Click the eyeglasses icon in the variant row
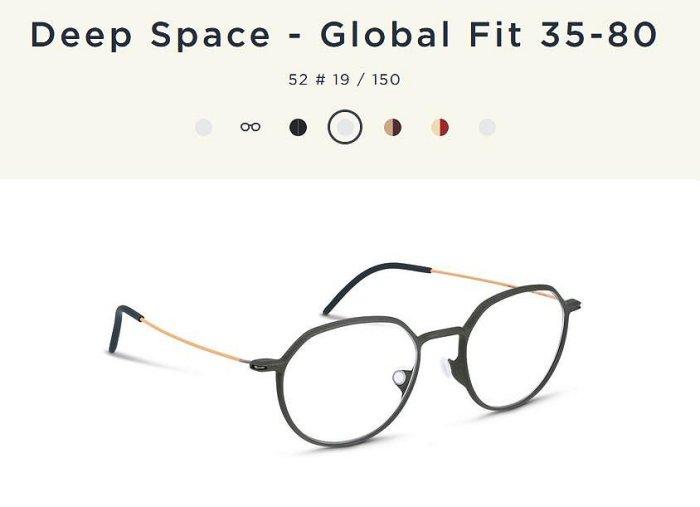 250,127
